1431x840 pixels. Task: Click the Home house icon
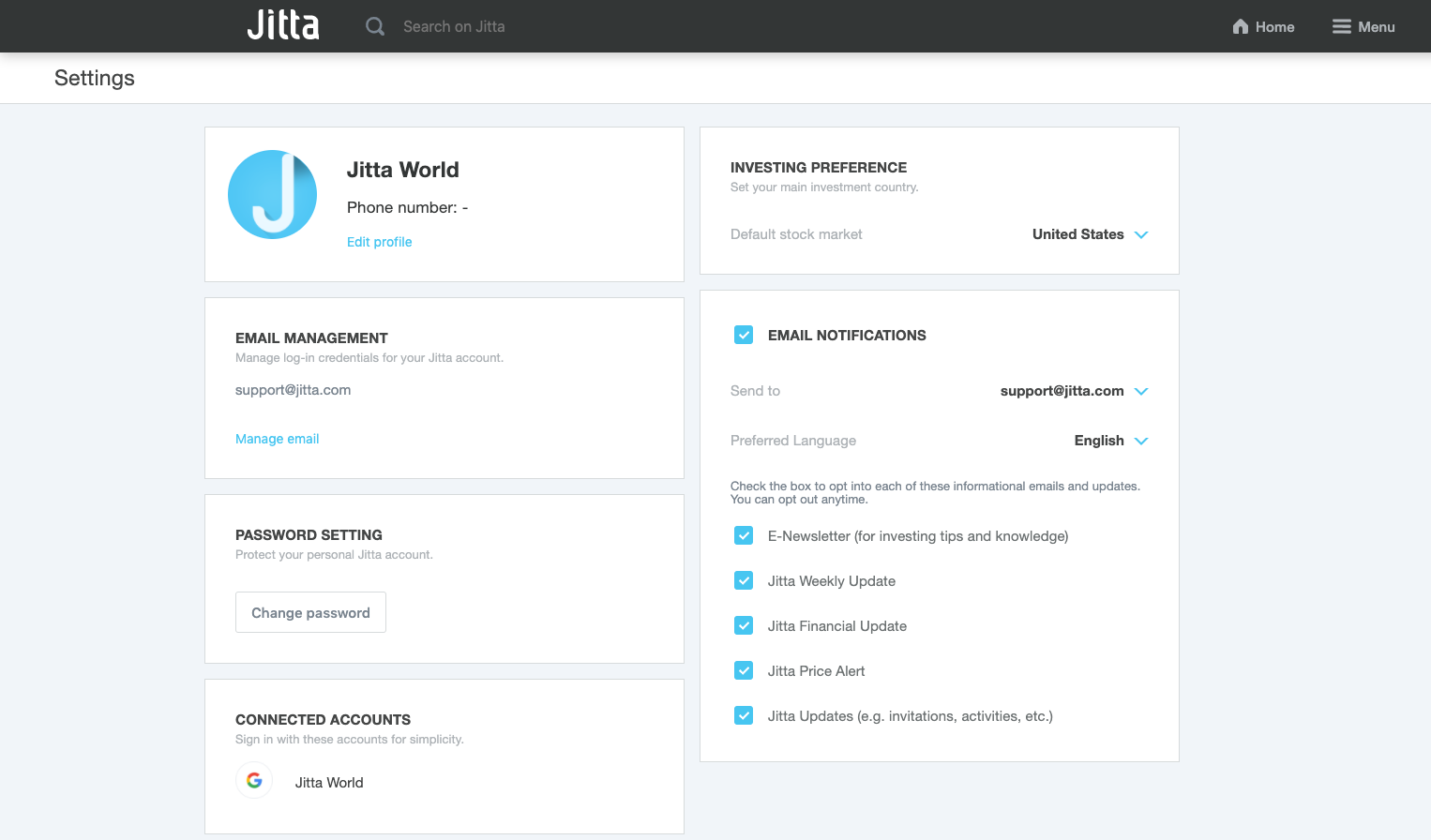tap(1241, 26)
